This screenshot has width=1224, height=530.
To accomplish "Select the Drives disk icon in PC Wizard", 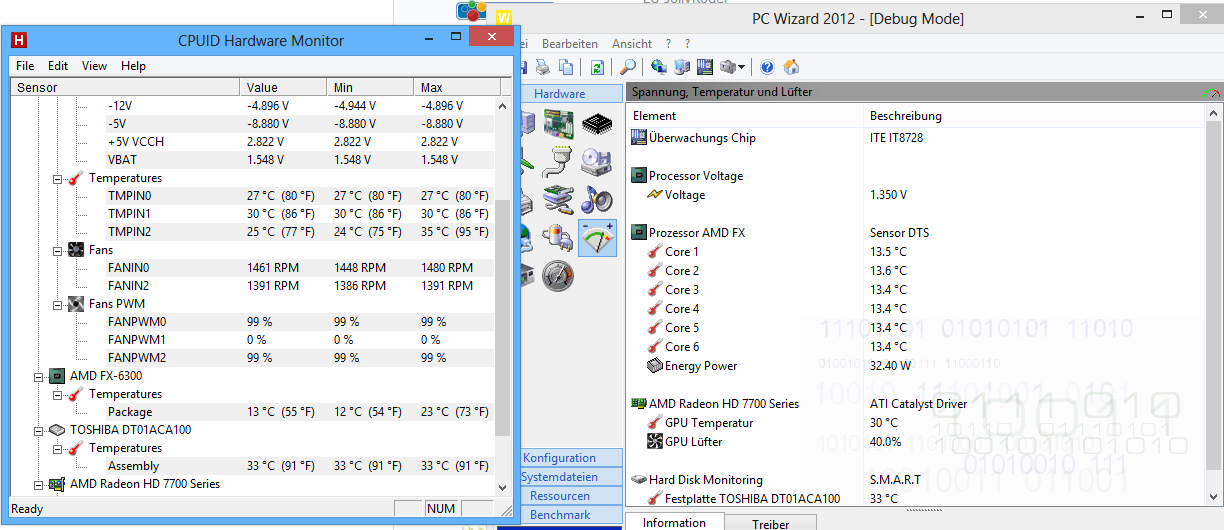I will tap(597, 162).
